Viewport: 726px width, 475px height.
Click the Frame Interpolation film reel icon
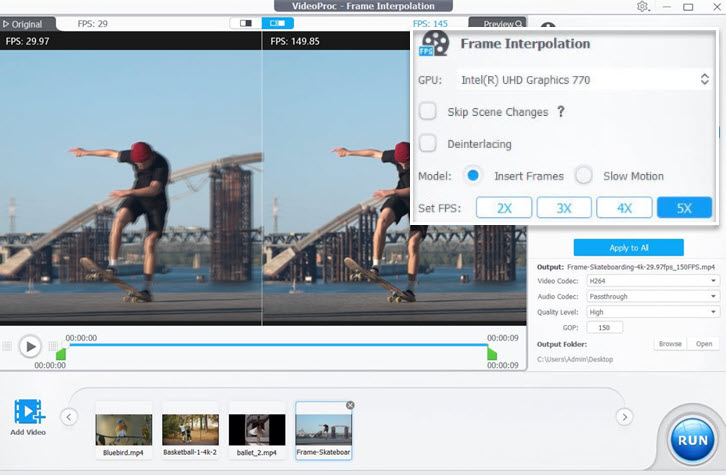coord(434,44)
